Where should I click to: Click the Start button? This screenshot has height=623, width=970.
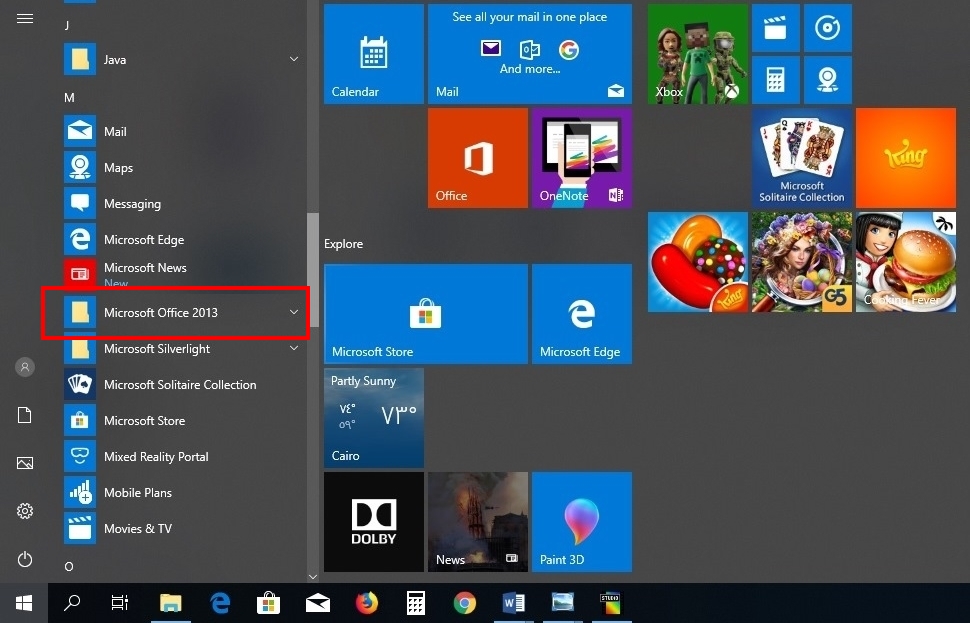(x=24, y=603)
